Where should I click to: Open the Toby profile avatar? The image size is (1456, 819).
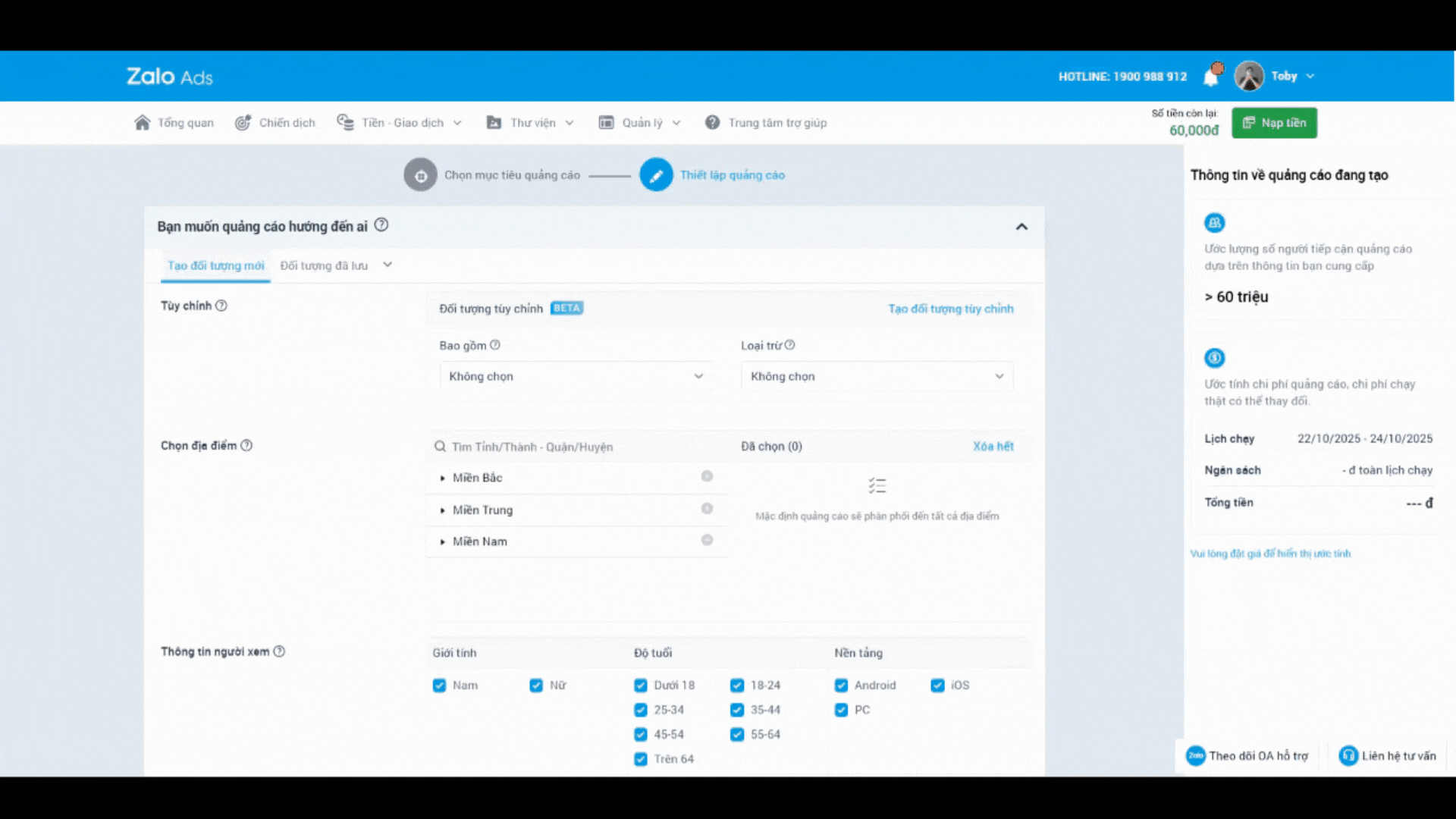point(1248,77)
